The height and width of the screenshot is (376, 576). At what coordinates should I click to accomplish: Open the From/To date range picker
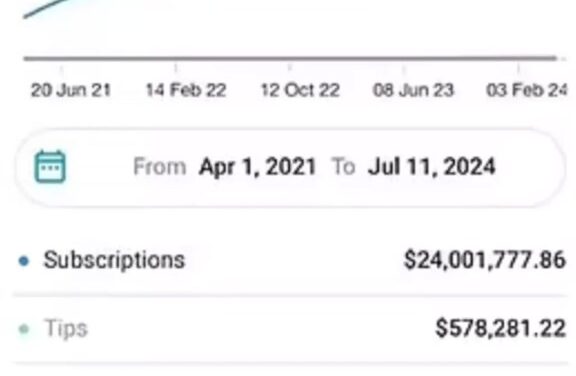(290, 167)
